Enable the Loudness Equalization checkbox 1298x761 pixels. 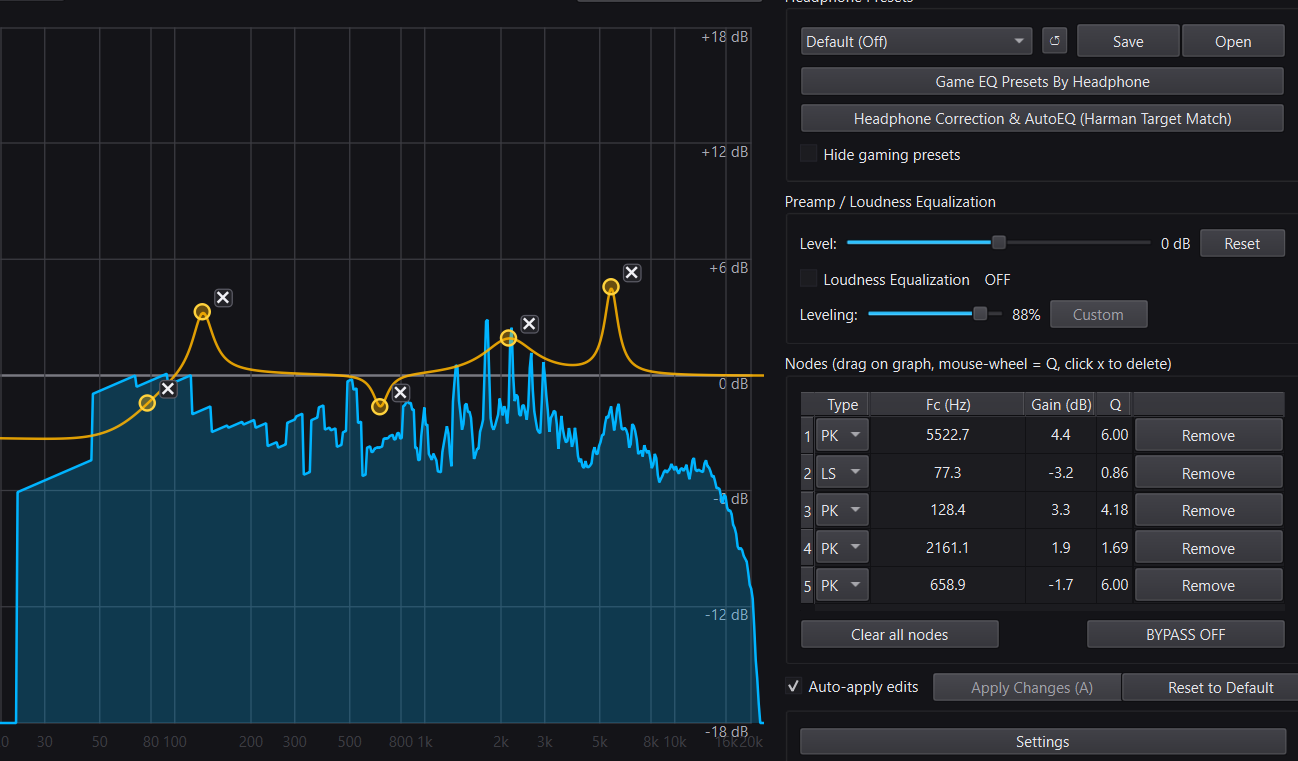point(808,279)
